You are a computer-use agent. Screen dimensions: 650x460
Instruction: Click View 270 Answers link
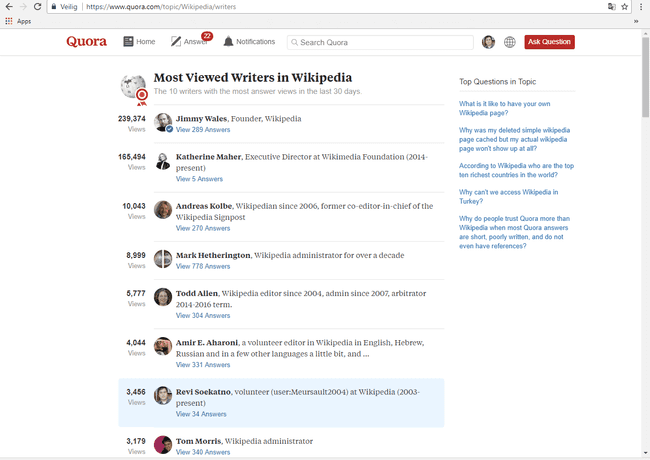point(203,228)
